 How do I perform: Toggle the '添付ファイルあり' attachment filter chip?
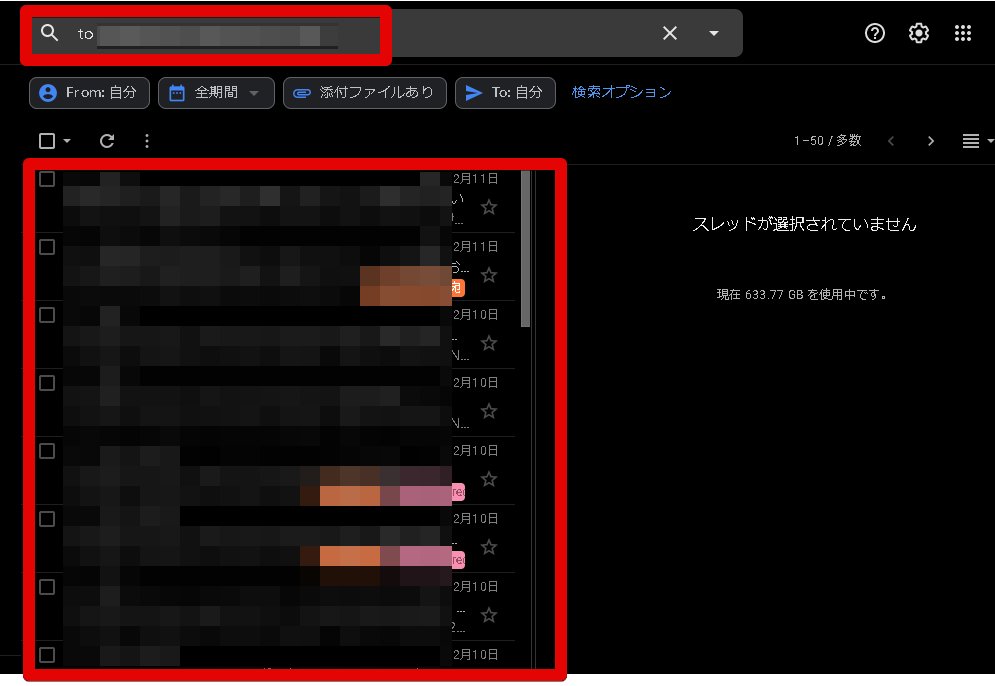pos(365,93)
